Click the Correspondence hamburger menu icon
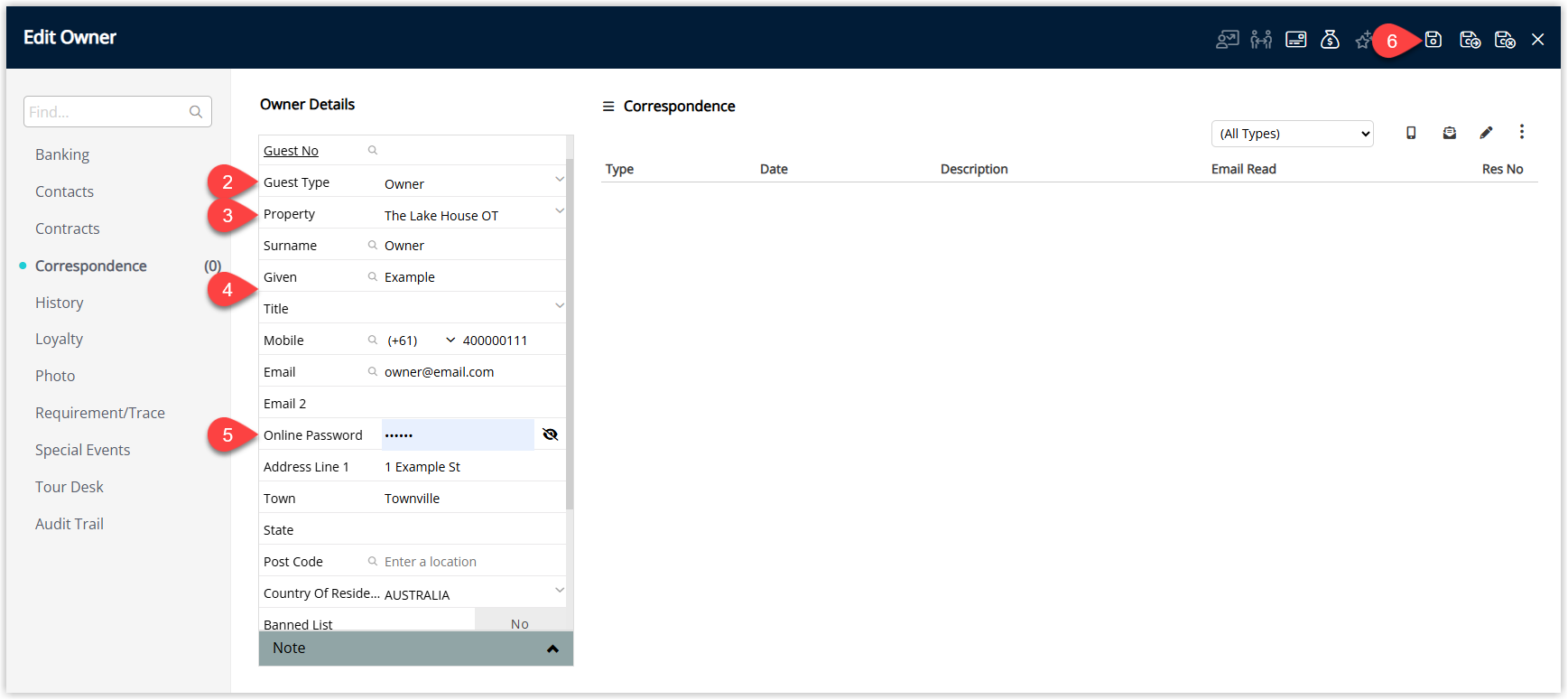The width and height of the screenshot is (1568, 700). (x=608, y=107)
